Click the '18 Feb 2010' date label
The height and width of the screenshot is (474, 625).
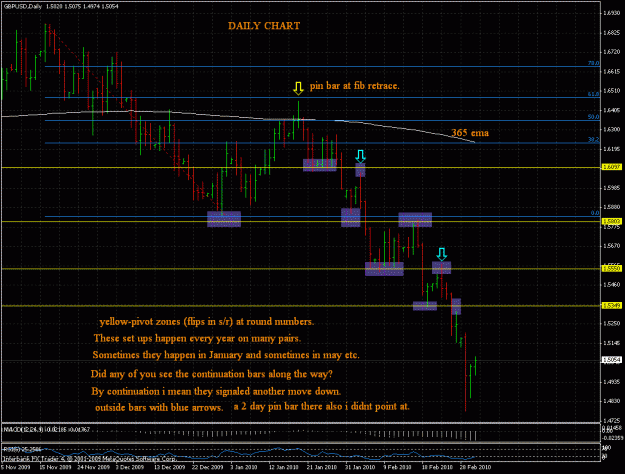(x=437, y=467)
